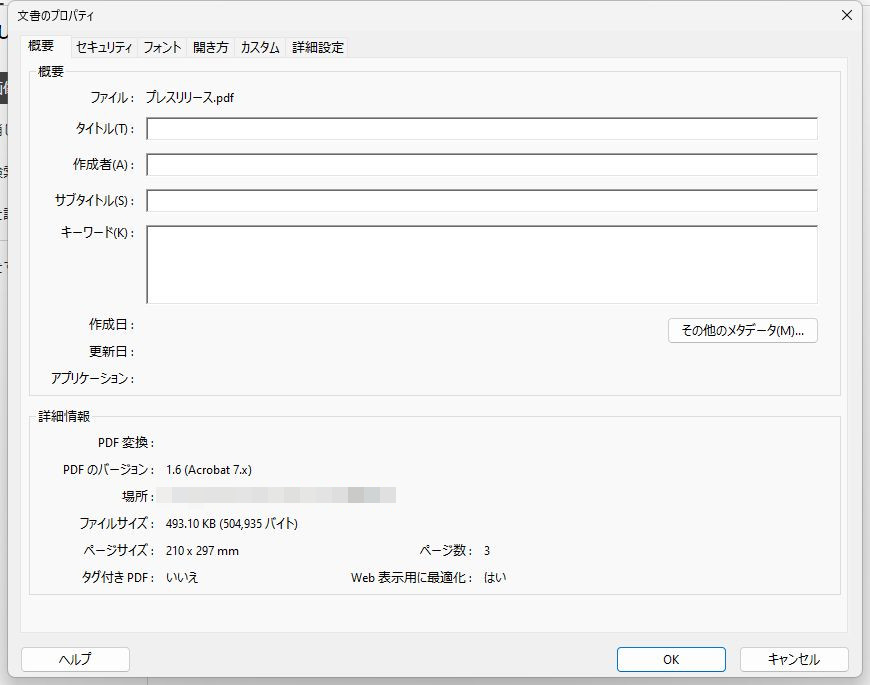Image resolution: width=870 pixels, height=685 pixels.
Task: Open the カスタム tab
Action: coord(258,46)
